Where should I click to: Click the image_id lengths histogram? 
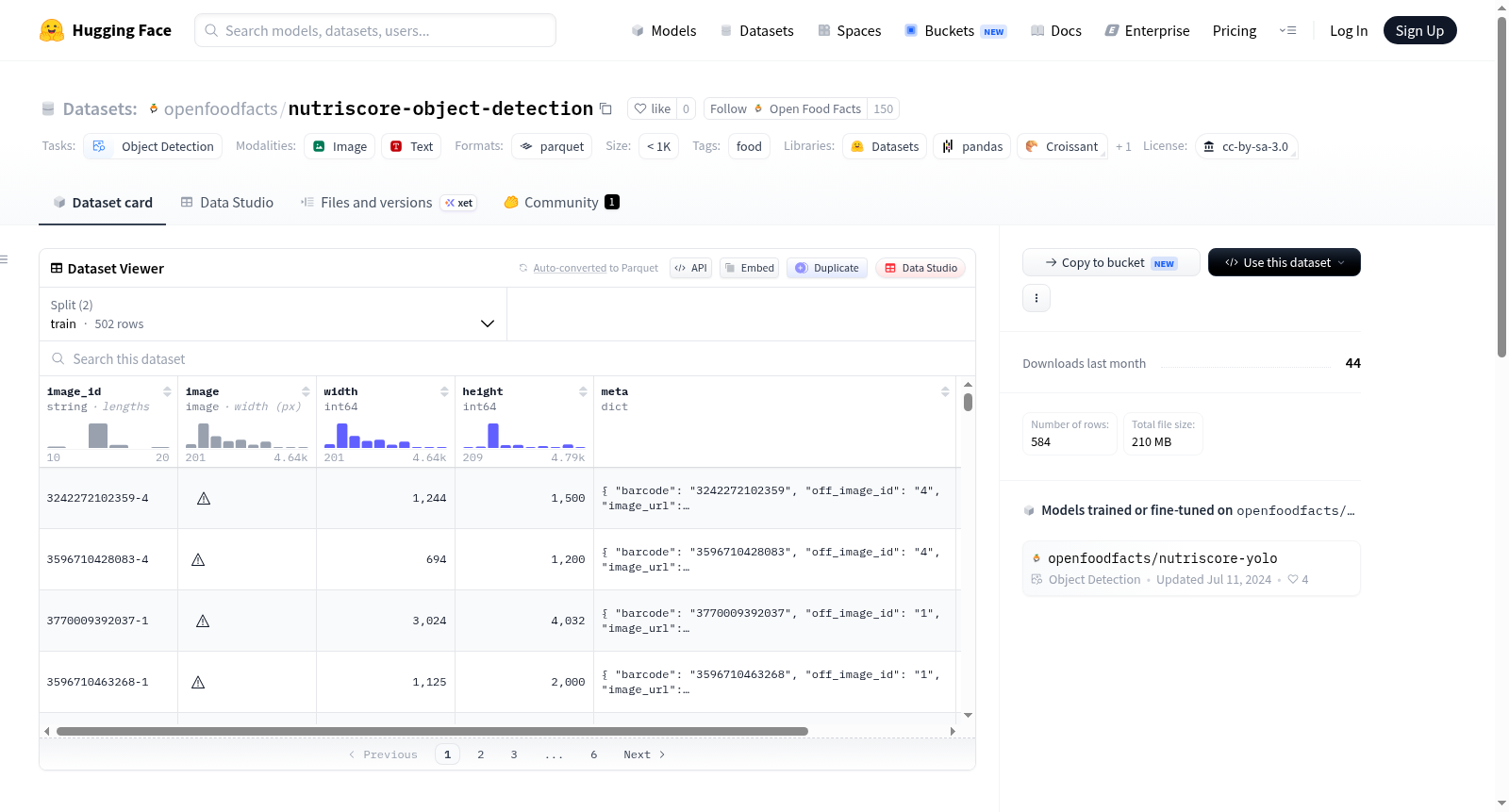(x=108, y=435)
